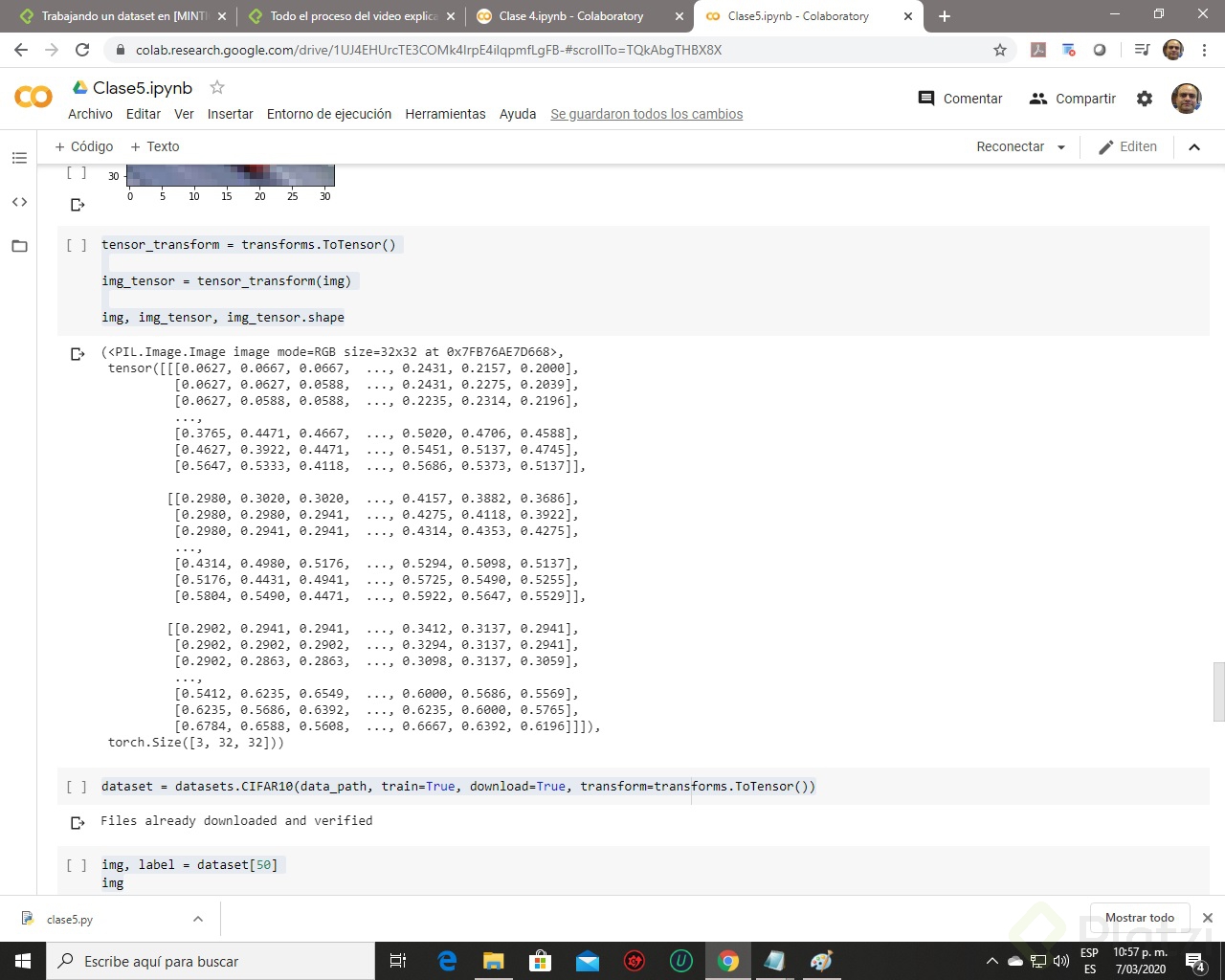Click the Colab logo
Viewport: 1225px width, 980px height.
(33, 97)
